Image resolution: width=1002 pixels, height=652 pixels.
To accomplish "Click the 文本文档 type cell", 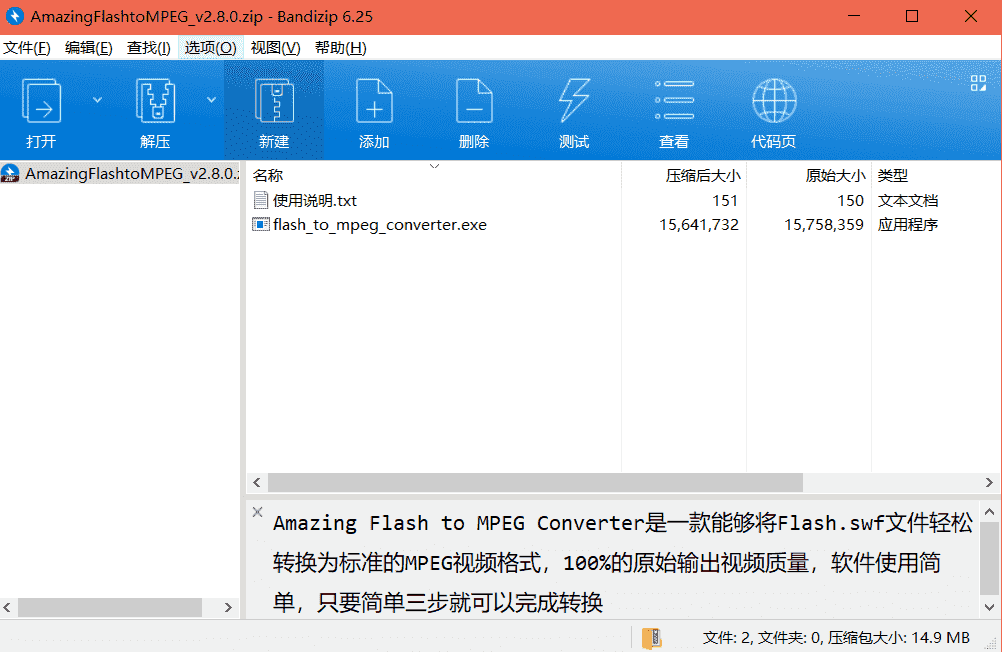I will click(x=907, y=201).
